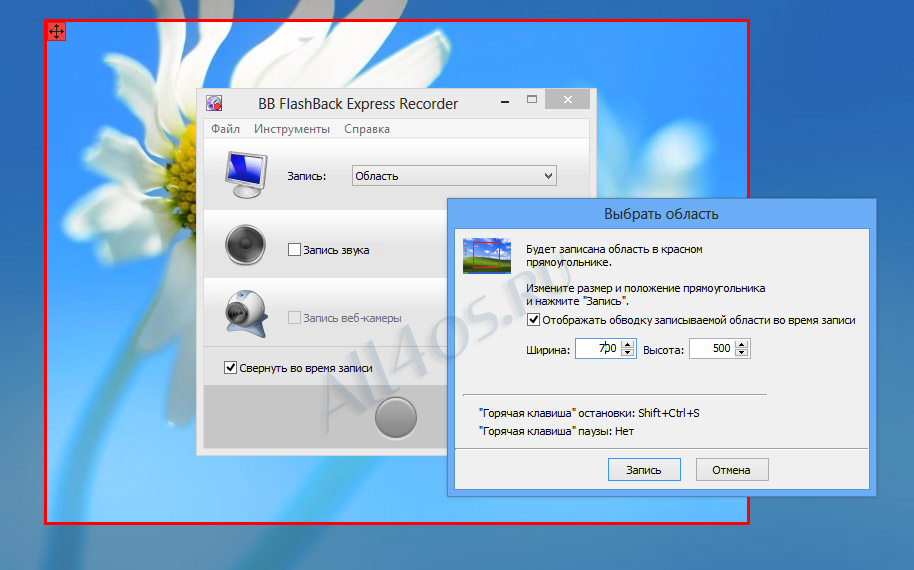Click the red move handle of recording region

[56, 31]
